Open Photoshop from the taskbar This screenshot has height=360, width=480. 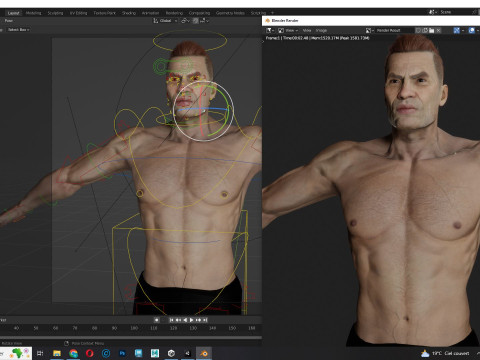(x=122, y=353)
